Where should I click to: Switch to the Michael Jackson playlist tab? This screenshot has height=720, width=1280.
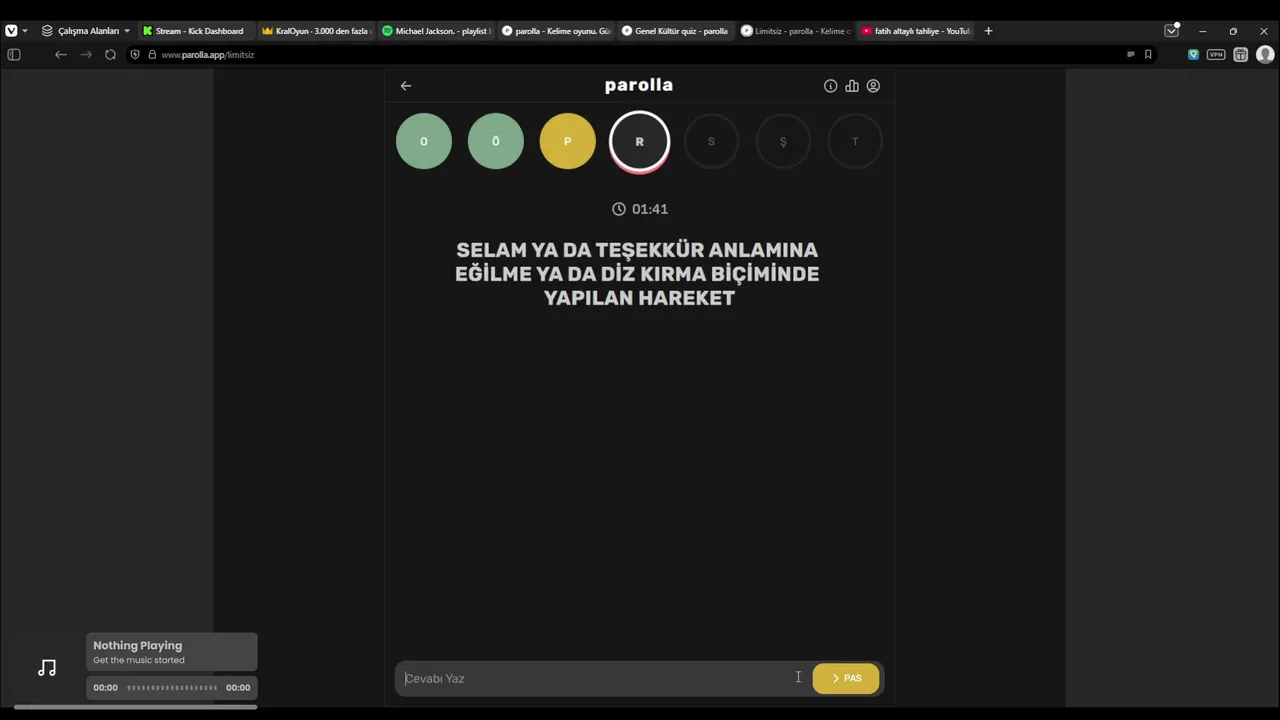click(x=435, y=31)
